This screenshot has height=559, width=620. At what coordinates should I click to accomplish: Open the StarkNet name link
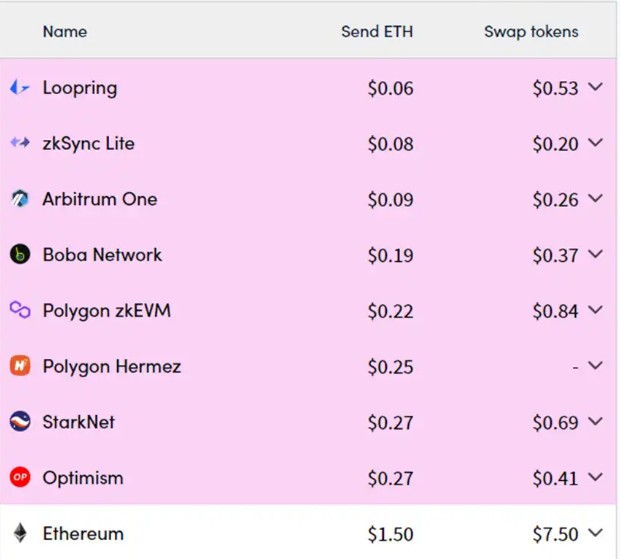(x=79, y=422)
